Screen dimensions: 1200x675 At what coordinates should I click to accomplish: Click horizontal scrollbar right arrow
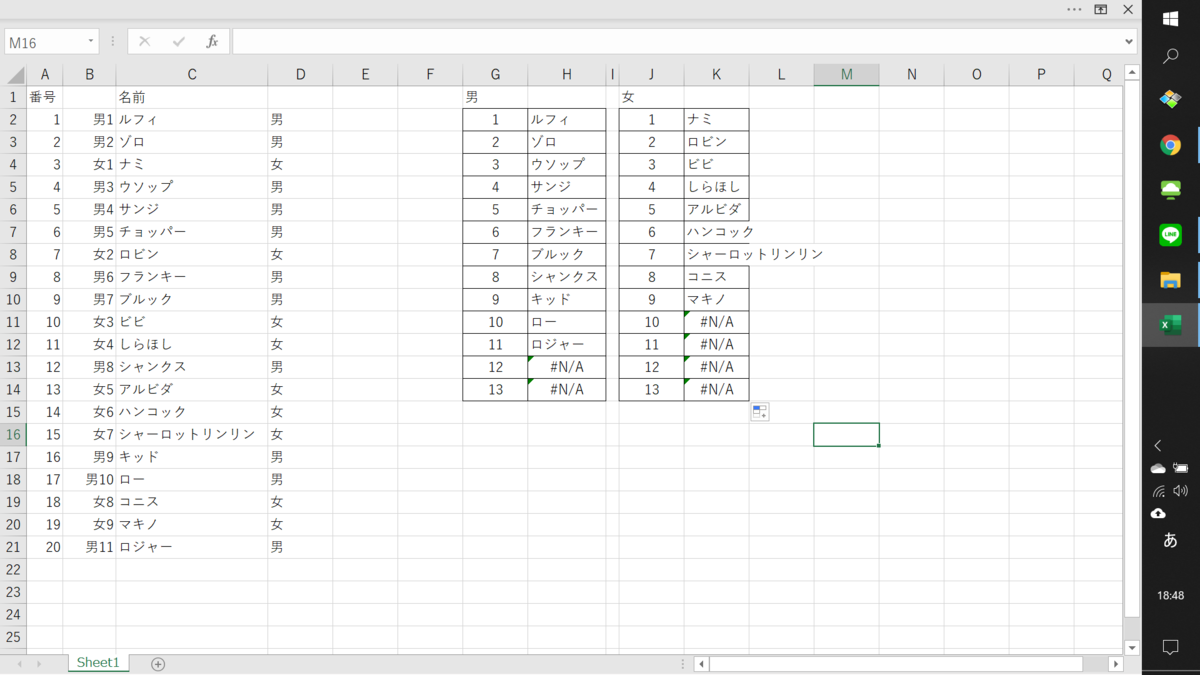coord(1116,664)
